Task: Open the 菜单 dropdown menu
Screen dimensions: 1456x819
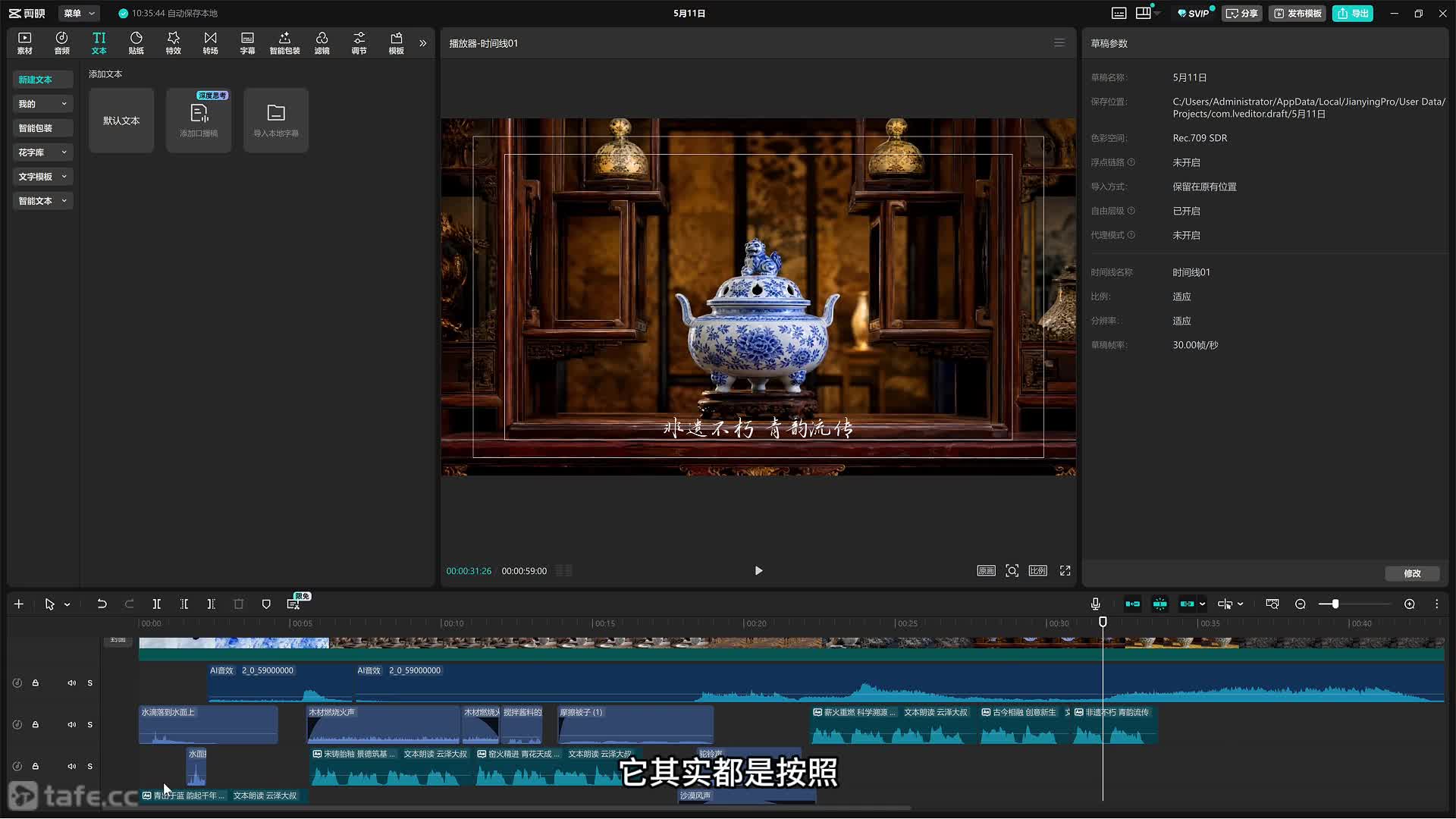Action: point(79,13)
